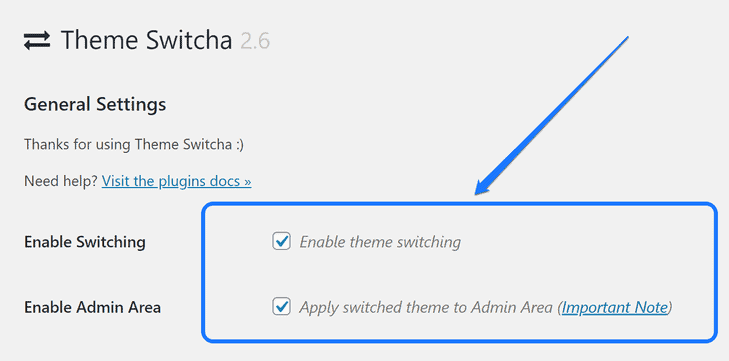This screenshot has height=361, width=729.
Task: Click the 2.6 version number
Action: [x=255, y=41]
